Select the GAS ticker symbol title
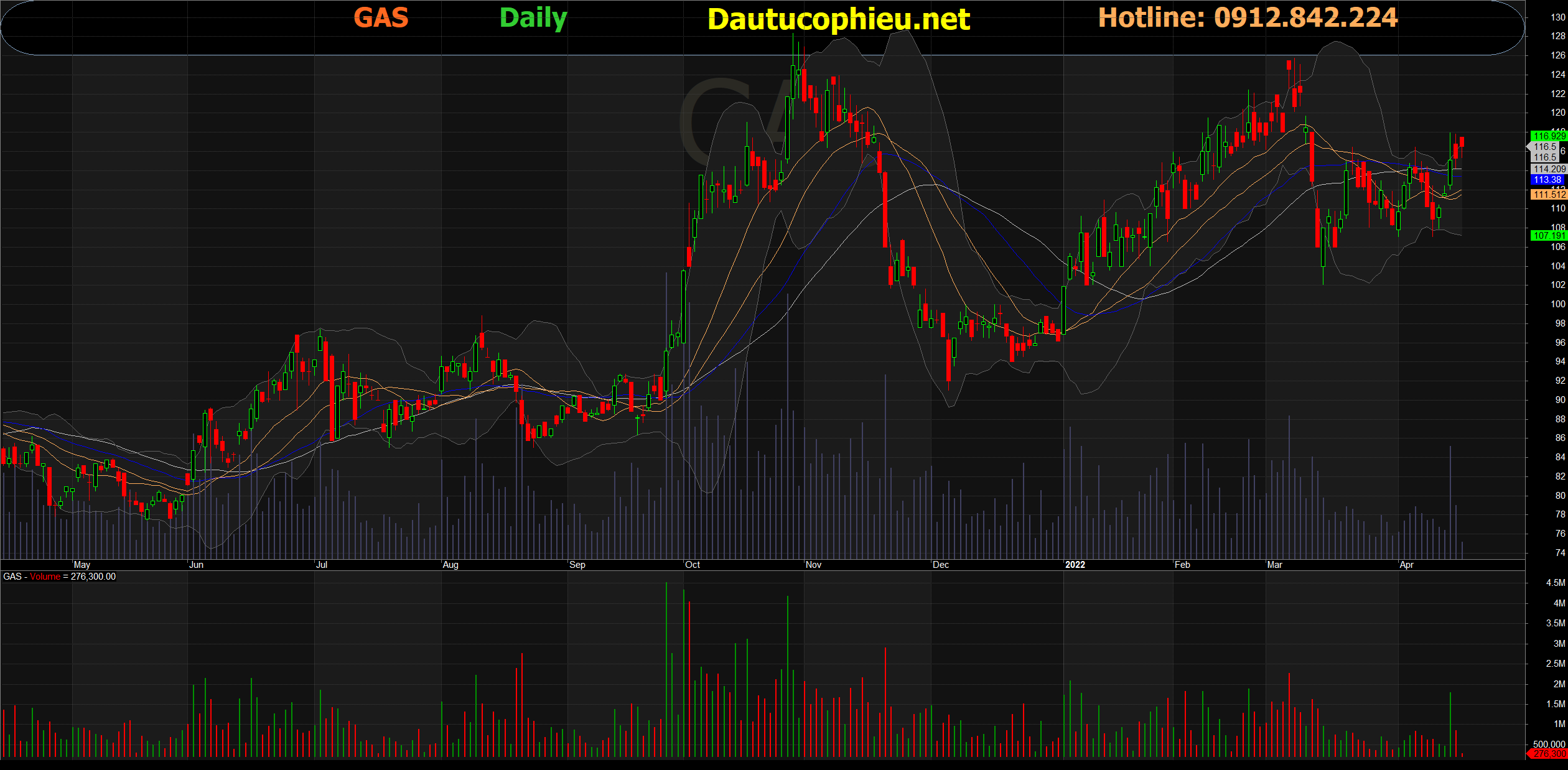The image size is (1568, 770). click(x=381, y=17)
